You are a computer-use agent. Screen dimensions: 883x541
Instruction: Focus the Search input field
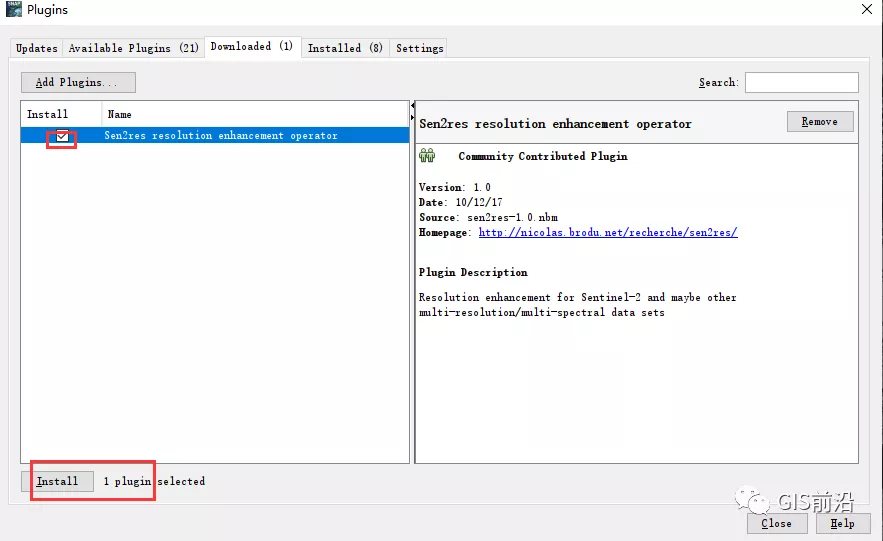(x=801, y=82)
